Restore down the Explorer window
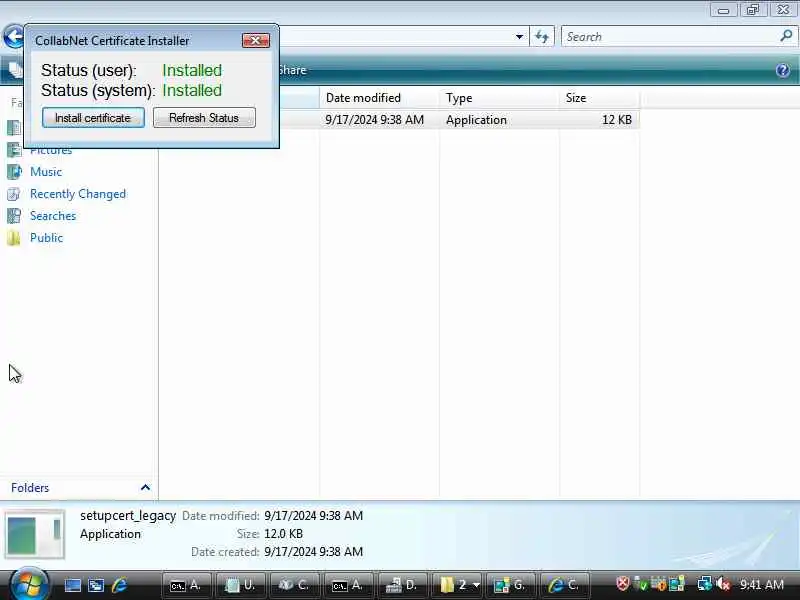Image resolution: width=800 pixels, height=600 pixels. 753,10
